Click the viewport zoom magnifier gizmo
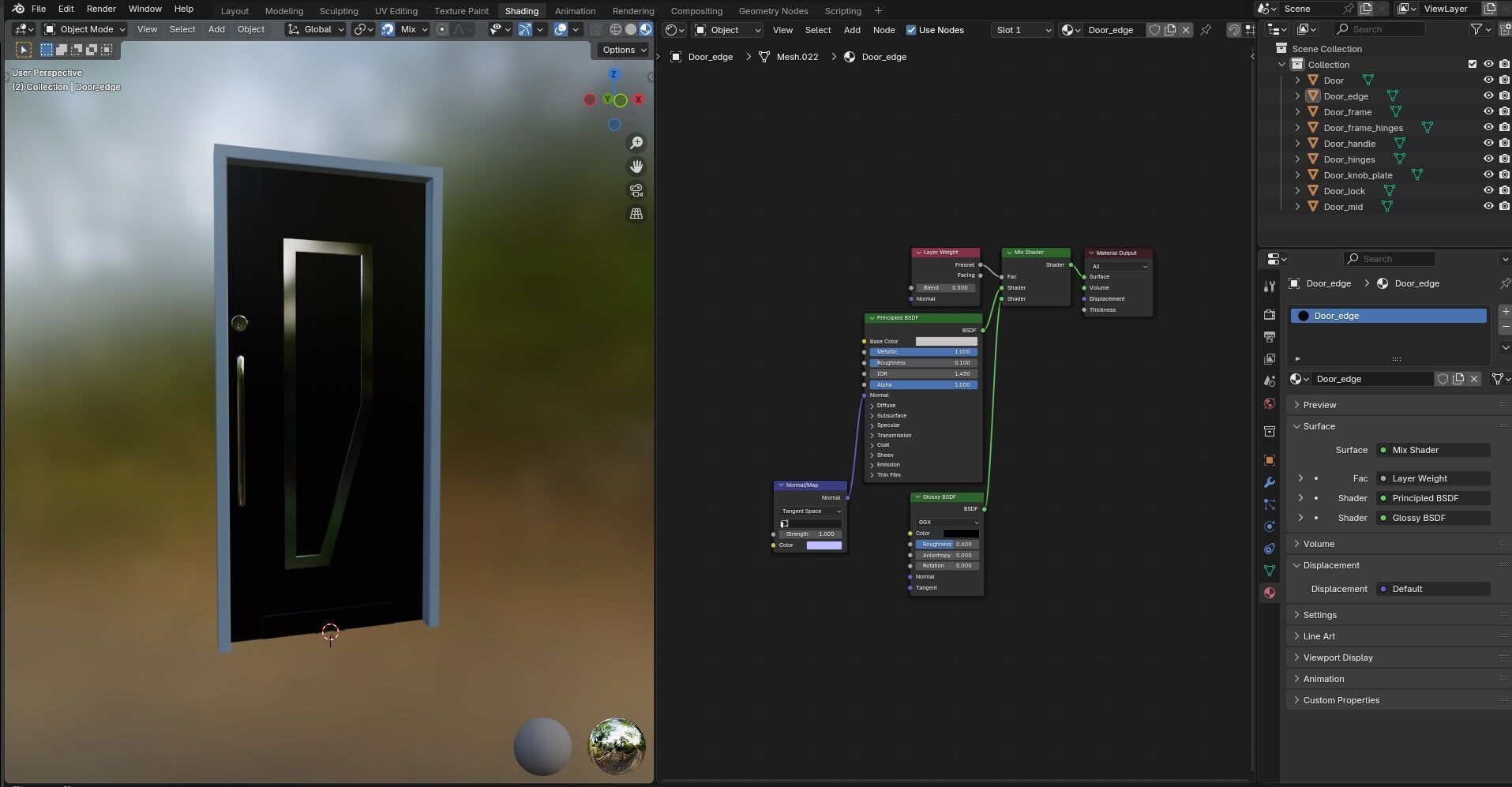This screenshot has width=1512, height=787. 636,143
